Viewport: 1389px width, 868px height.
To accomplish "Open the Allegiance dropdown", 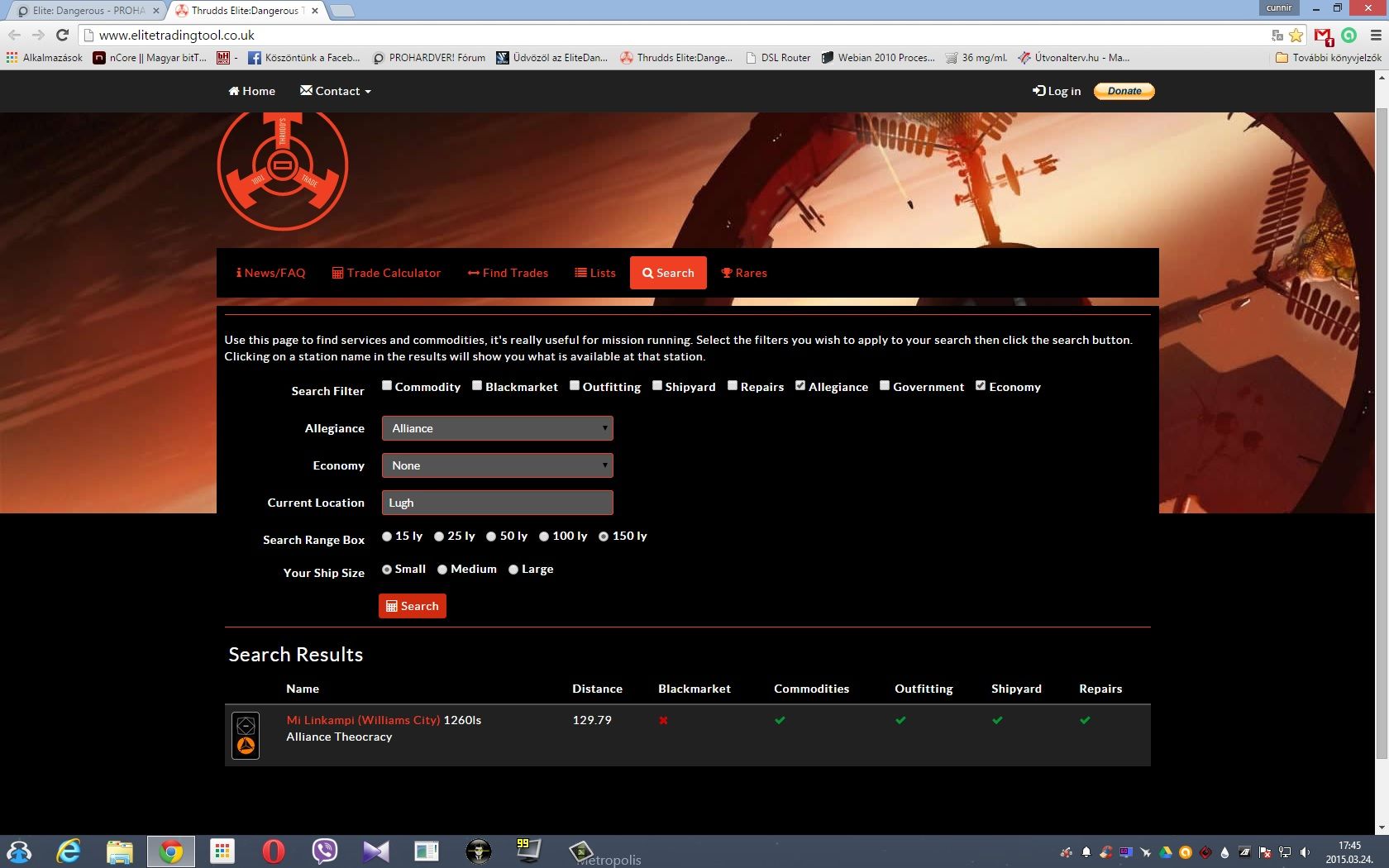I will pos(497,428).
